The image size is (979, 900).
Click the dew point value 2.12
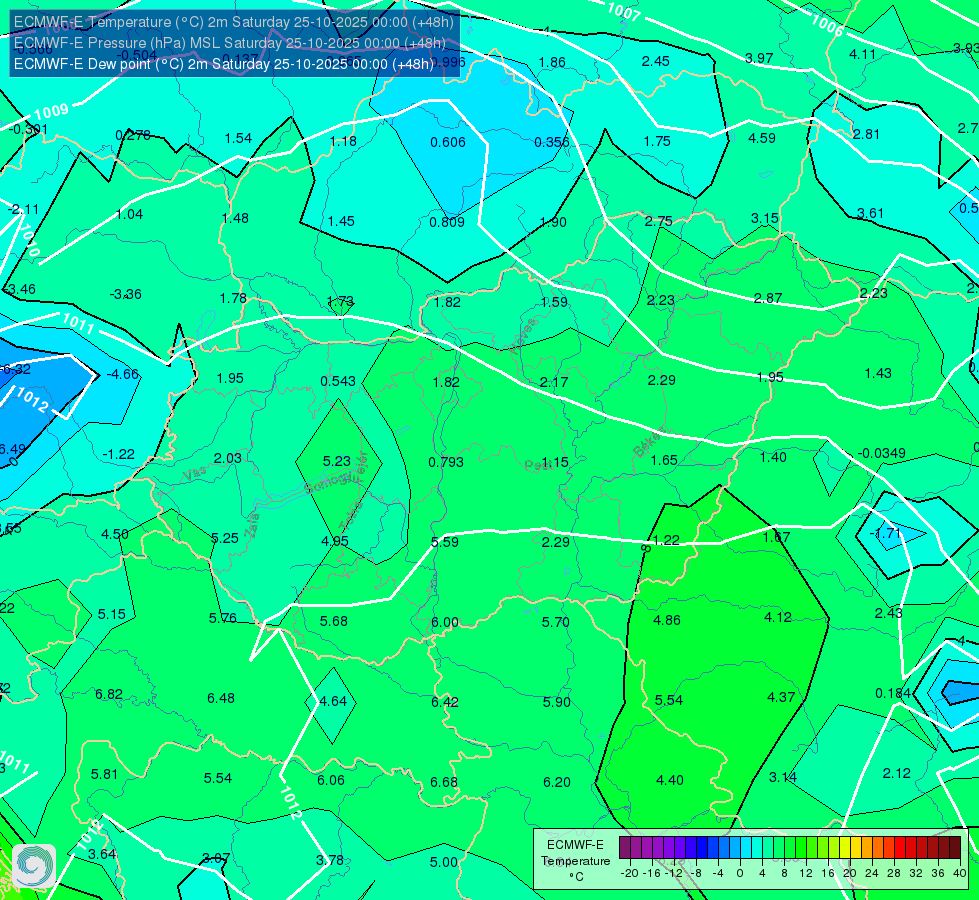point(896,773)
